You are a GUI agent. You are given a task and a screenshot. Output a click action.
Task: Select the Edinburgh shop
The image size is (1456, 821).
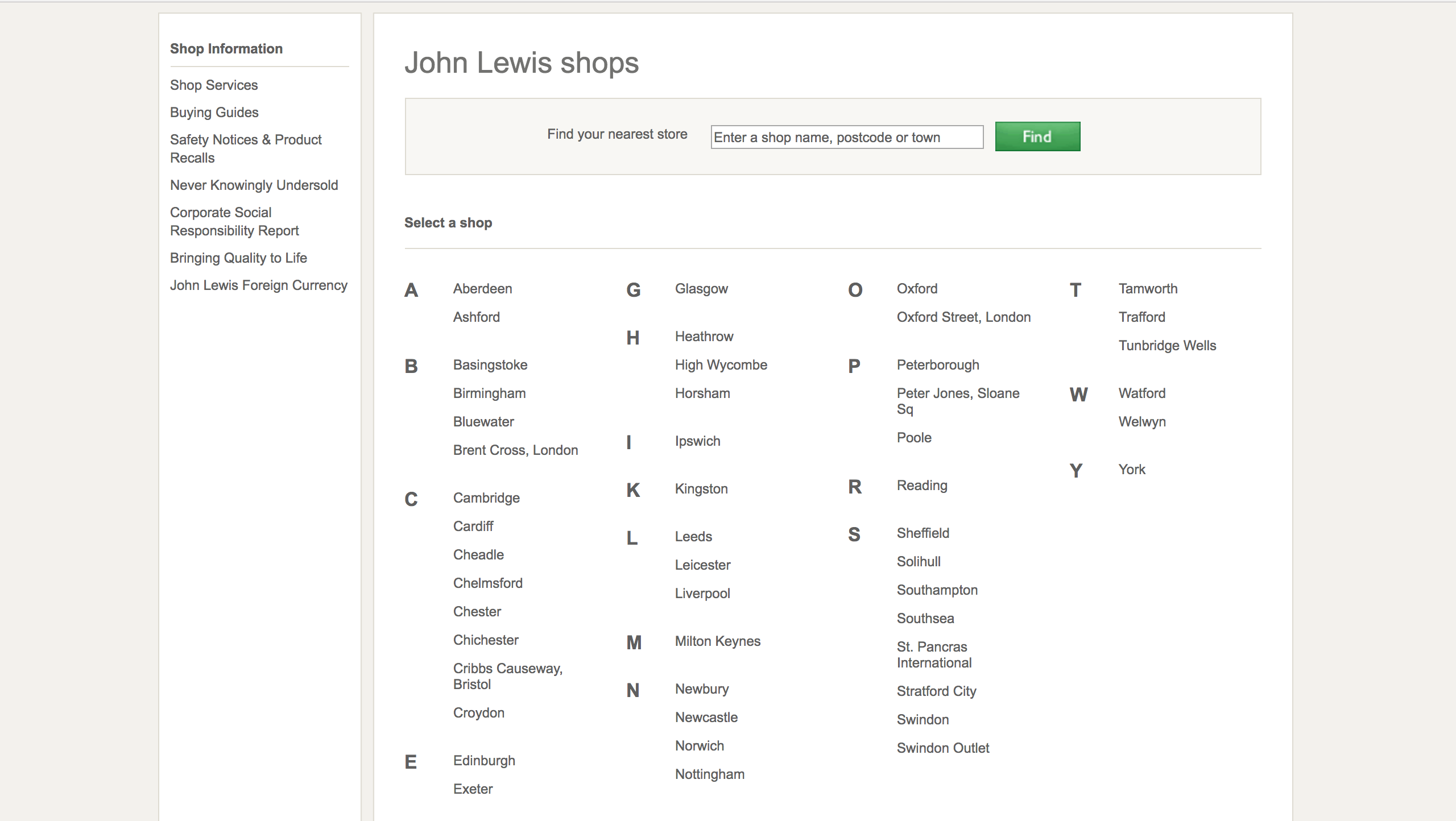click(x=484, y=761)
